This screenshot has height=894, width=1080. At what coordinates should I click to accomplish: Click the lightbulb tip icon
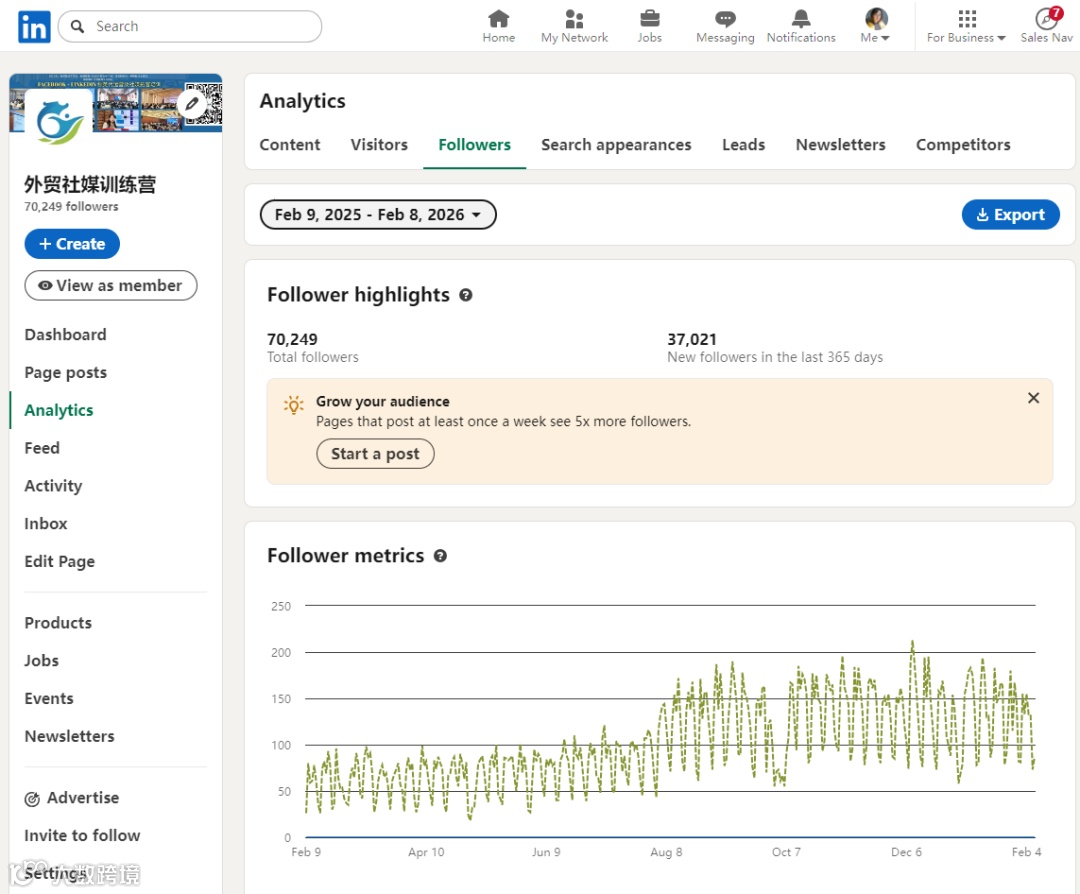pos(293,404)
